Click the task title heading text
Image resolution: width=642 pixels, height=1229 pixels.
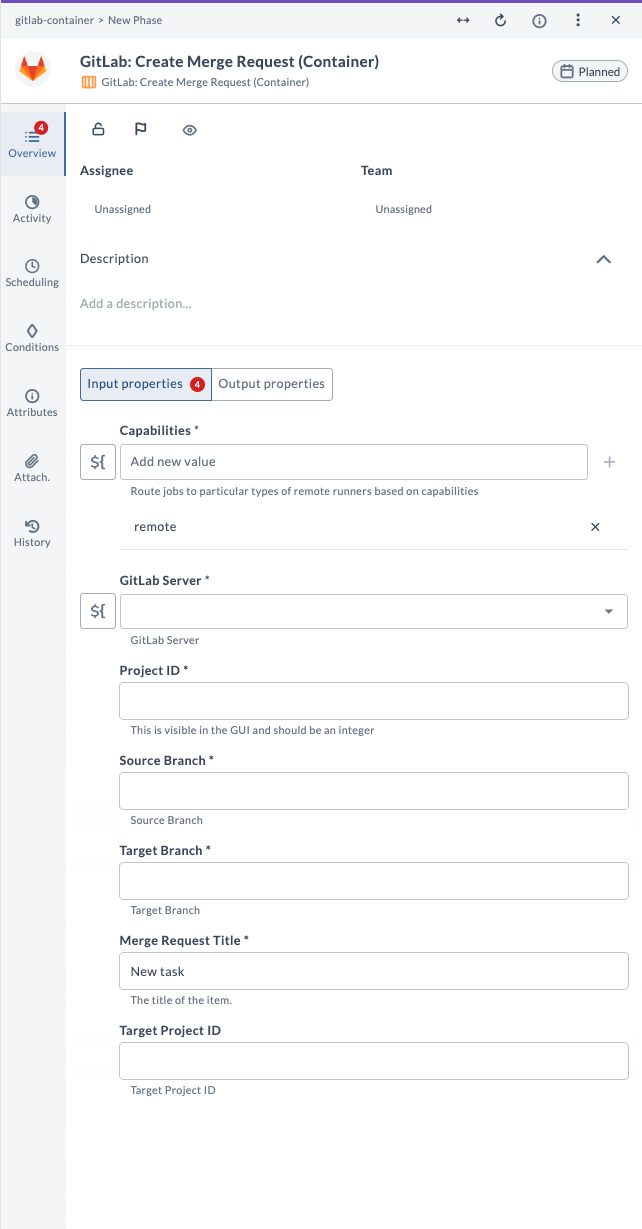click(229, 62)
